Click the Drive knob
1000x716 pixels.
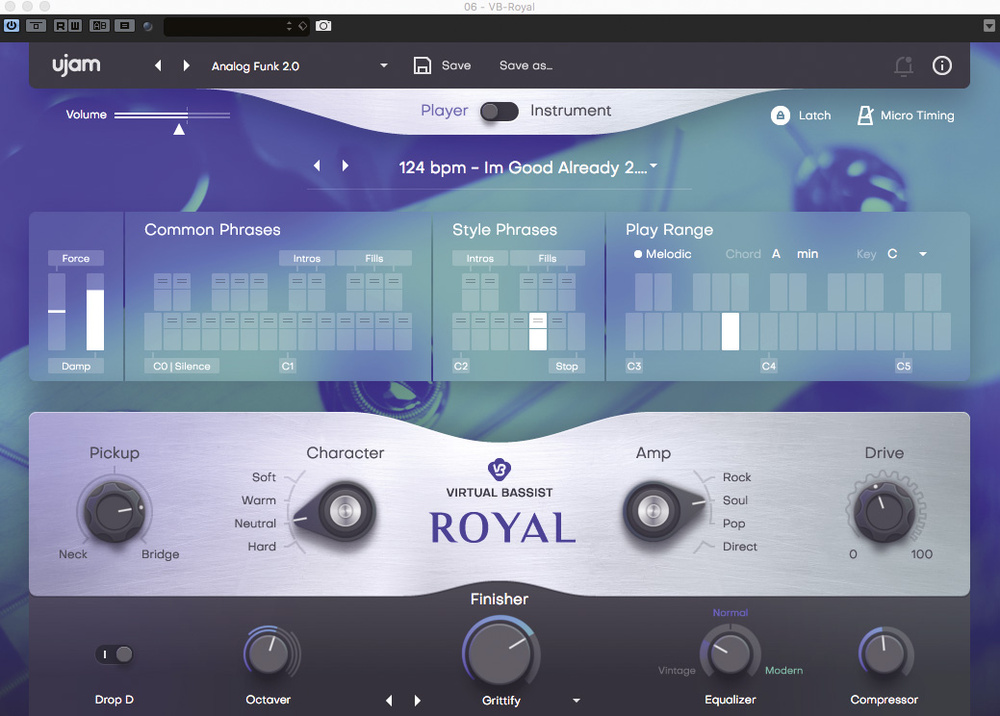pyautogui.click(x=884, y=511)
